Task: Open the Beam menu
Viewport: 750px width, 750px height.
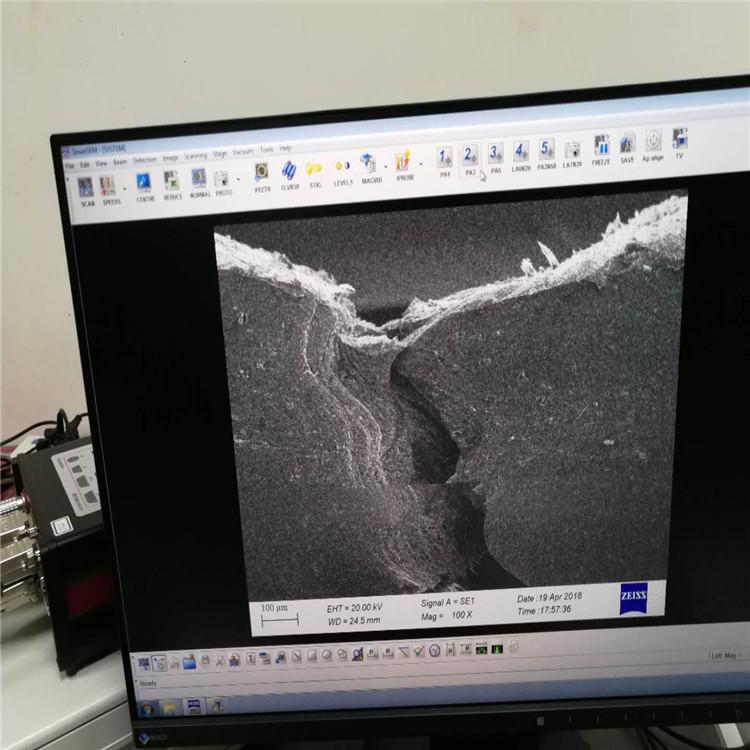Action: pyautogui.click(x=120, y=162)
